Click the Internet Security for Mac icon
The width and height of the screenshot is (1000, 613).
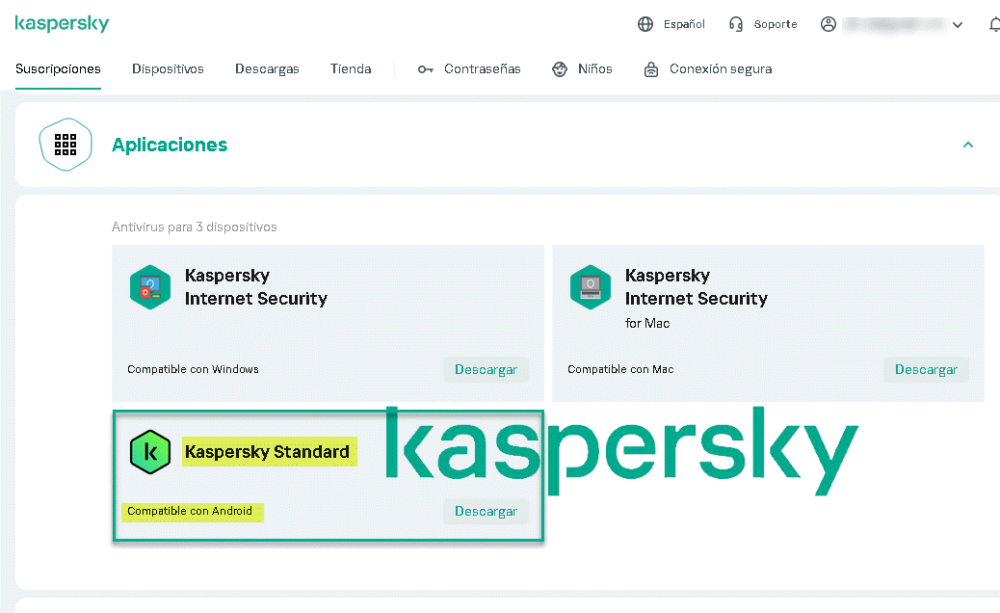click(x=590, y=287)
